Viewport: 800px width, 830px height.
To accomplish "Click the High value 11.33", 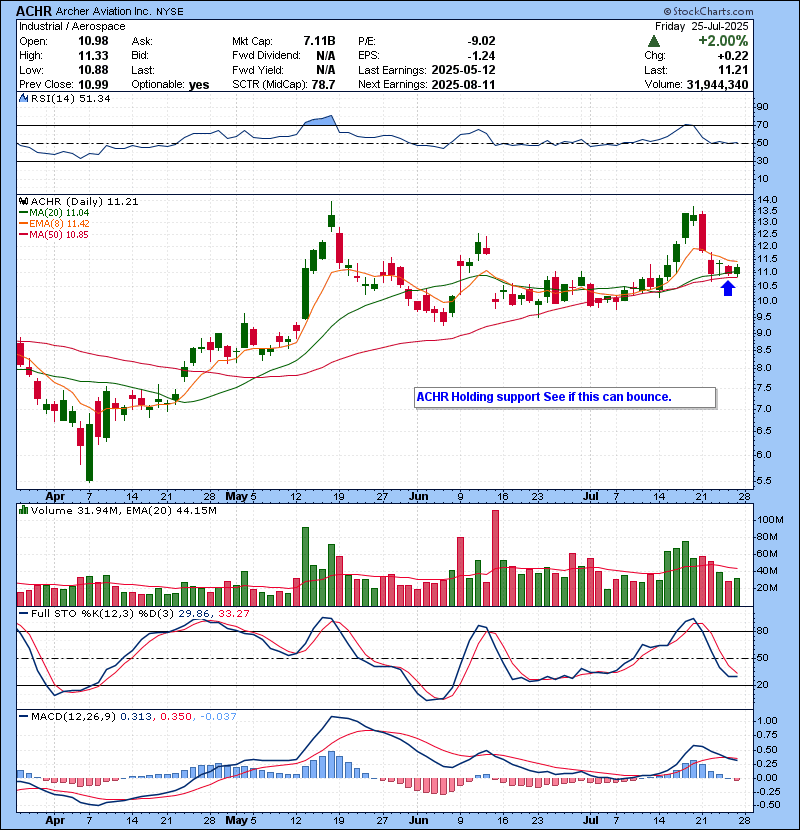I will tap(93, 56).
